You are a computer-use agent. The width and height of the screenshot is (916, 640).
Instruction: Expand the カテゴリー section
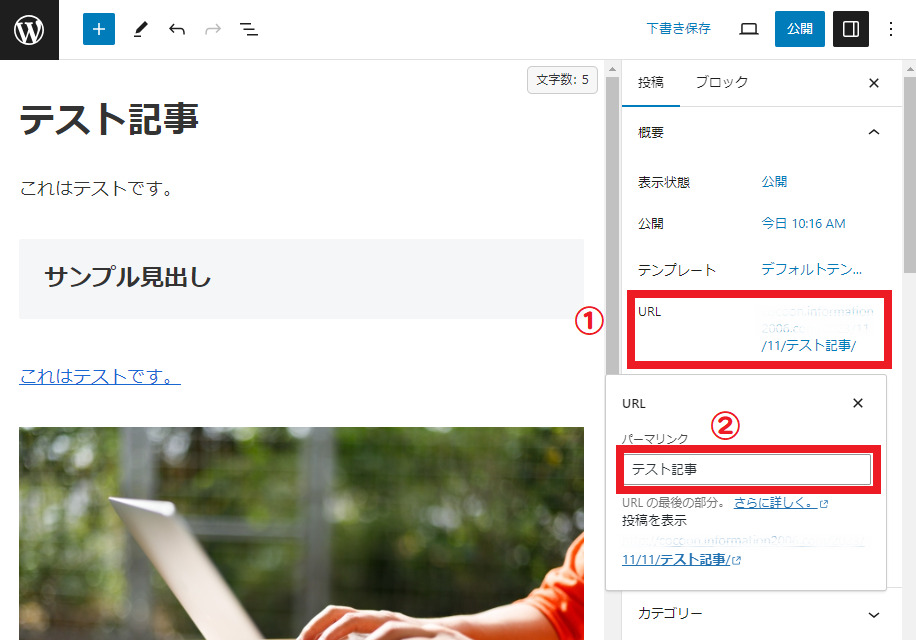[873, 614]
